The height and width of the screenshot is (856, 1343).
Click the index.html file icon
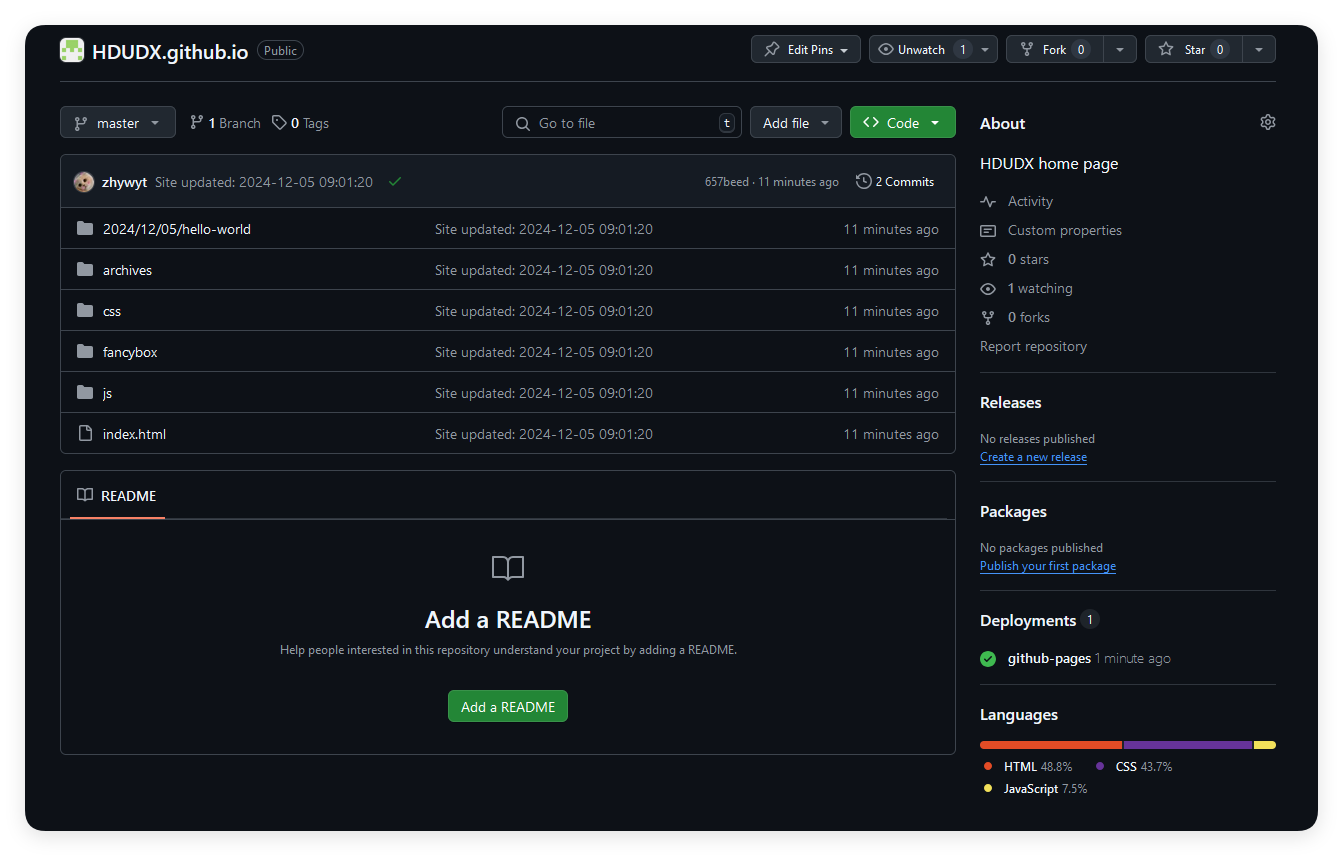[85, 434]
